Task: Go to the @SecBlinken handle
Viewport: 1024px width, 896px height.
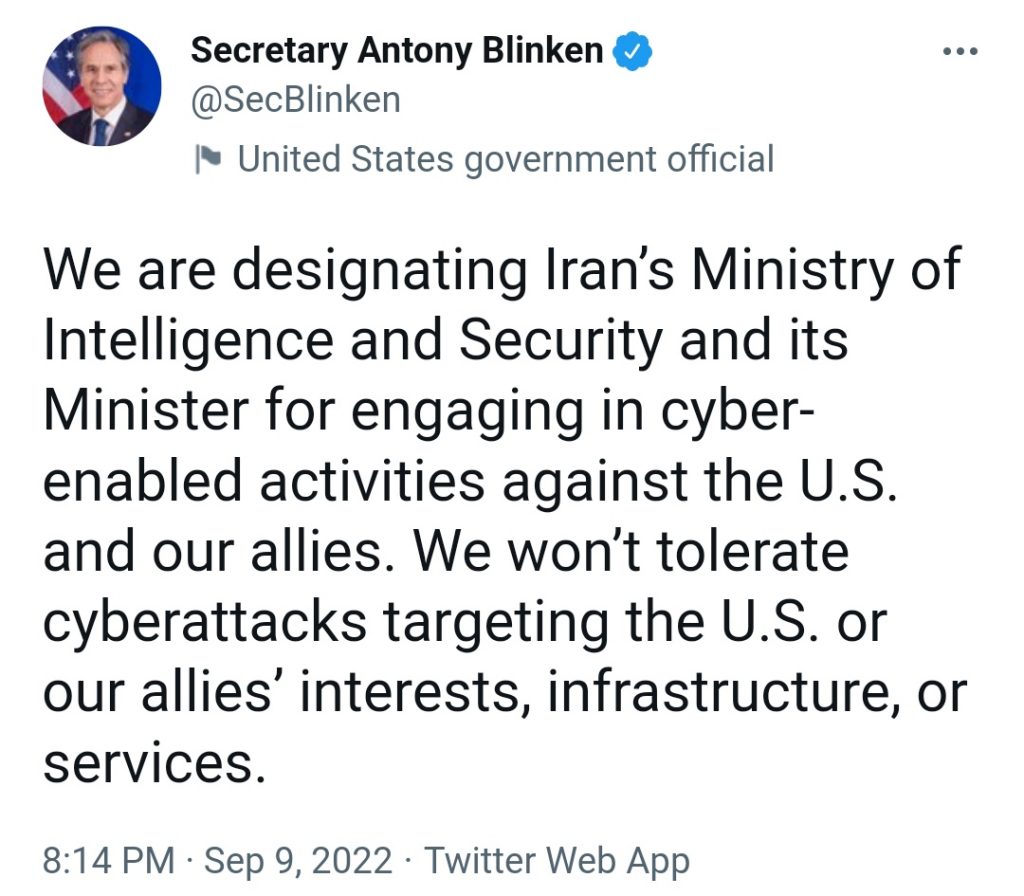Action: point(295,101)
